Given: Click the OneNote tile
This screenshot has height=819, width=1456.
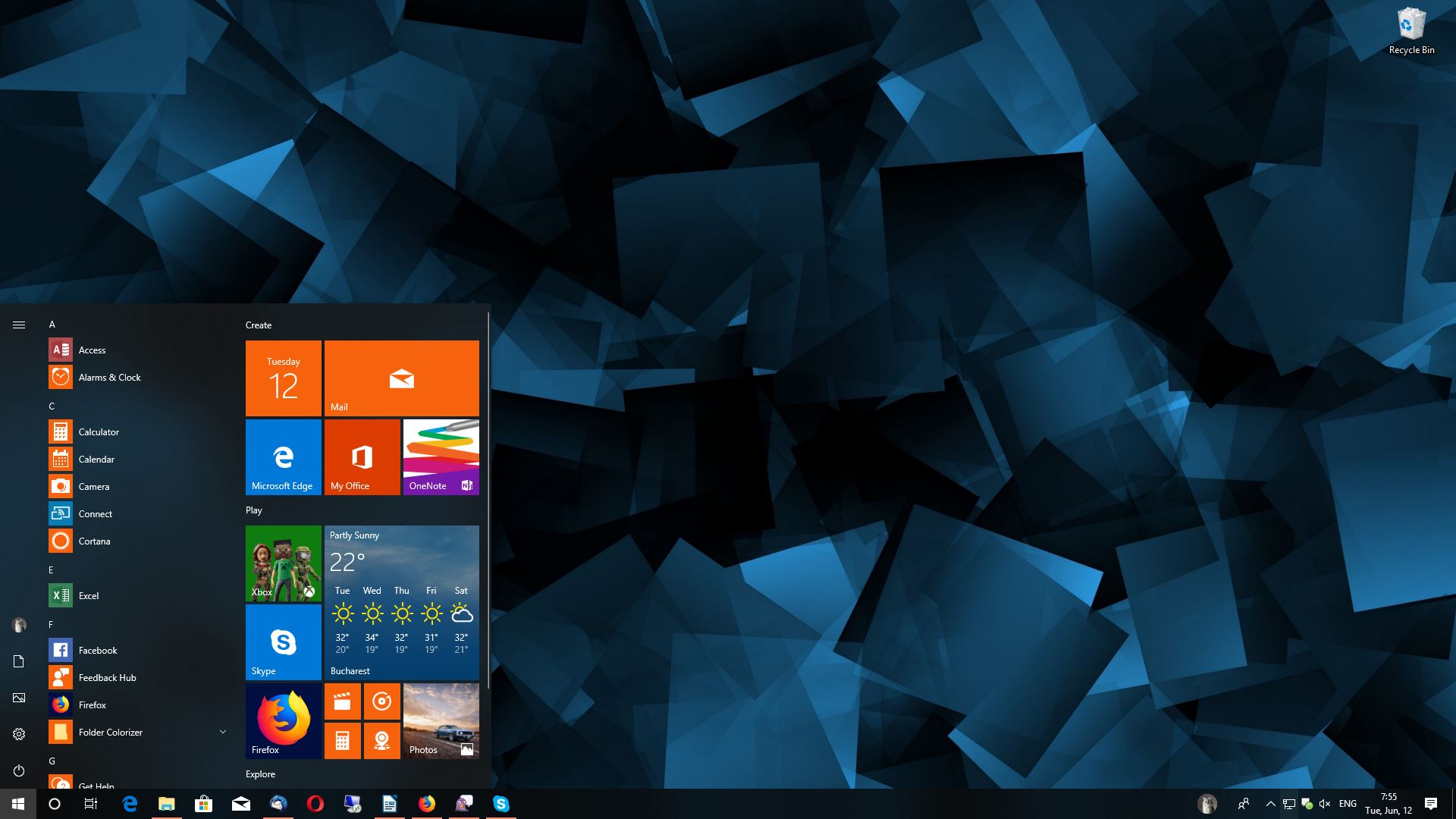Looking at the screenshot, I should pos(441,457).
